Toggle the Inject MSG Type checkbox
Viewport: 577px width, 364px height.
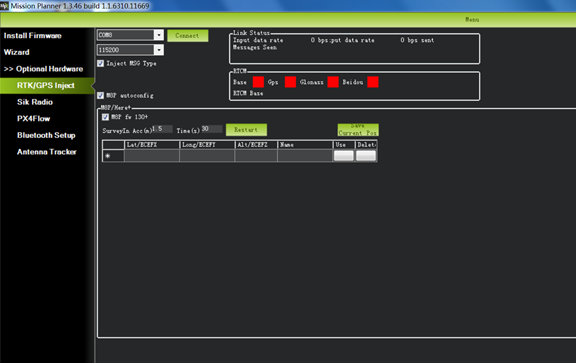[100, 63]
